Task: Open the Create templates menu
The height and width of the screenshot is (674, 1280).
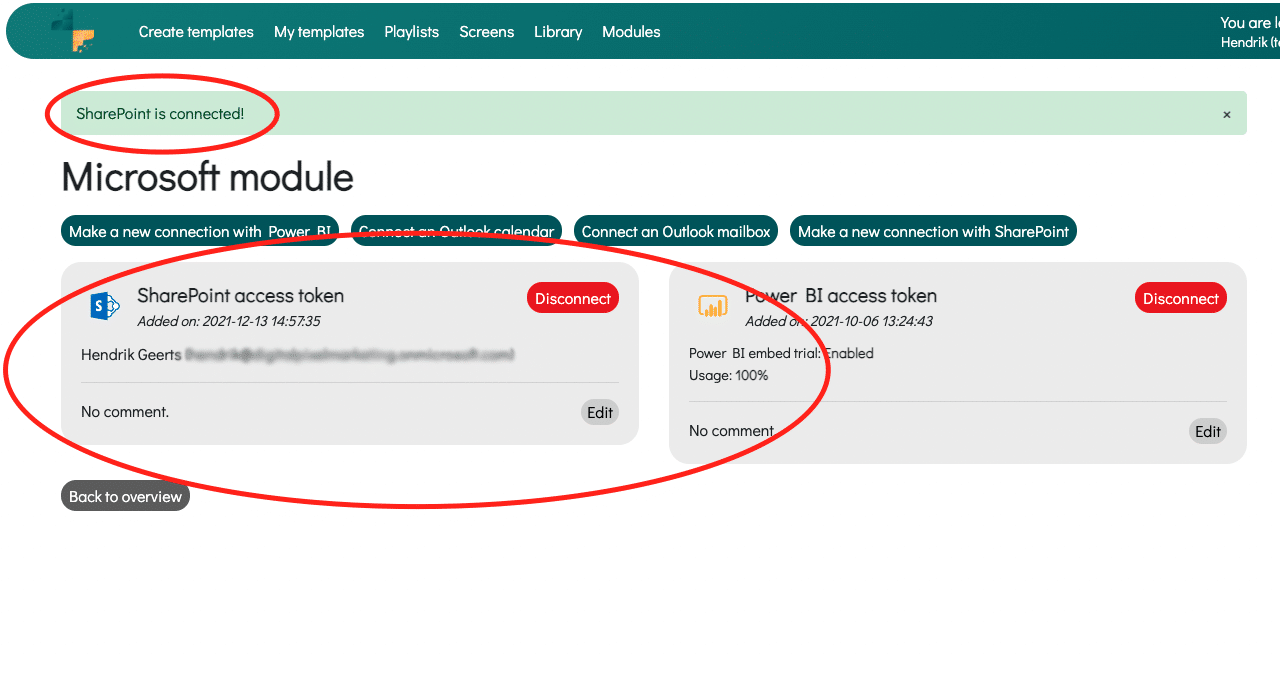Action: 196,32
